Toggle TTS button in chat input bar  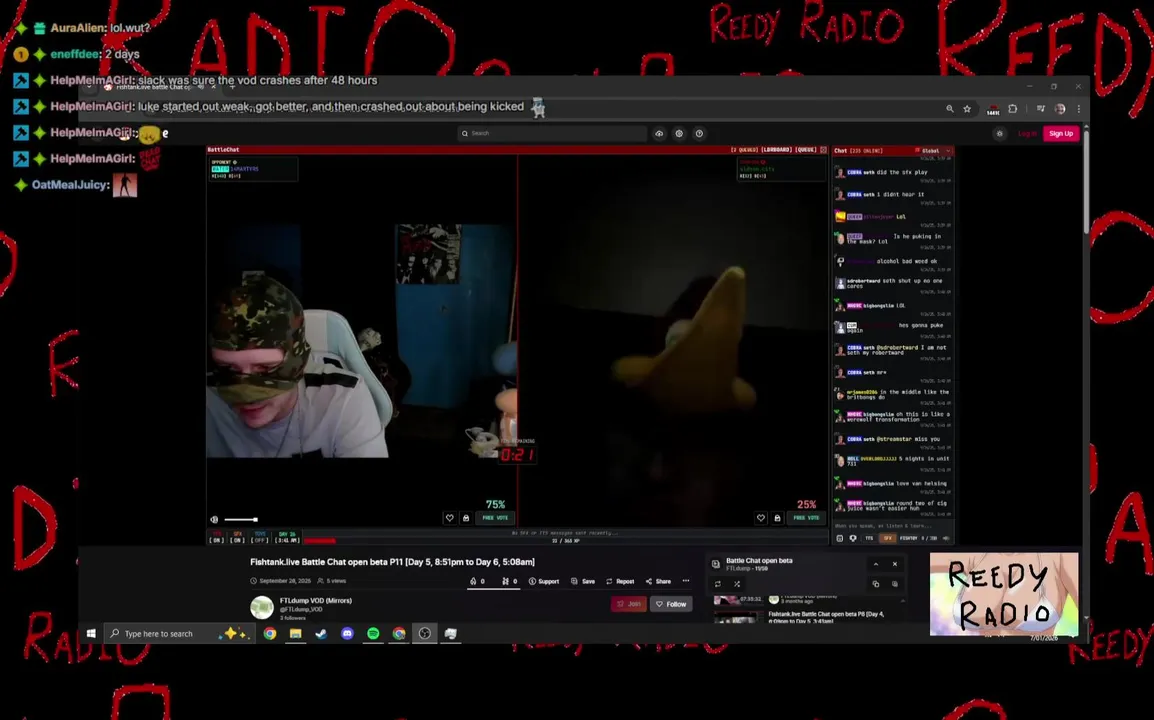[x=869, y=538]
